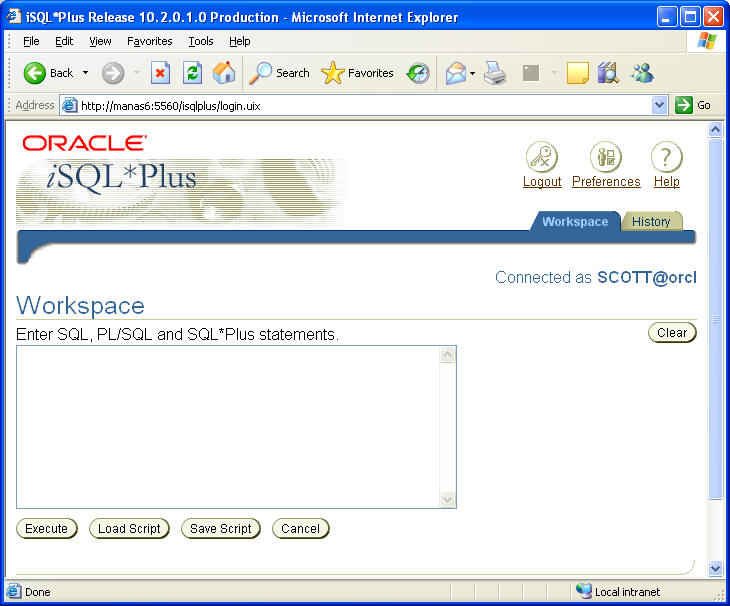Open the Messenger people icon

[x=642, y=73]
